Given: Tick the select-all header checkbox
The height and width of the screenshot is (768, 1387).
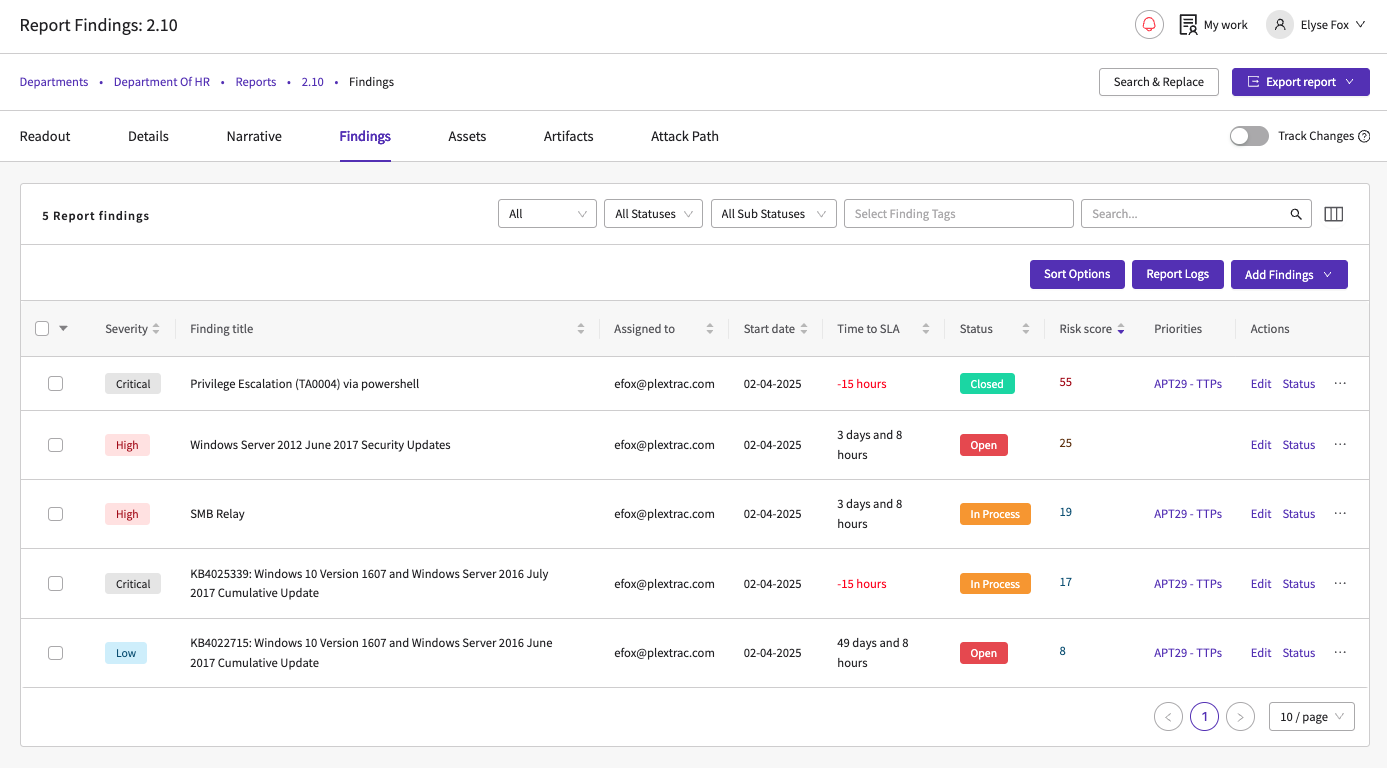Looking at the screenshot, I should pos(42,328).
